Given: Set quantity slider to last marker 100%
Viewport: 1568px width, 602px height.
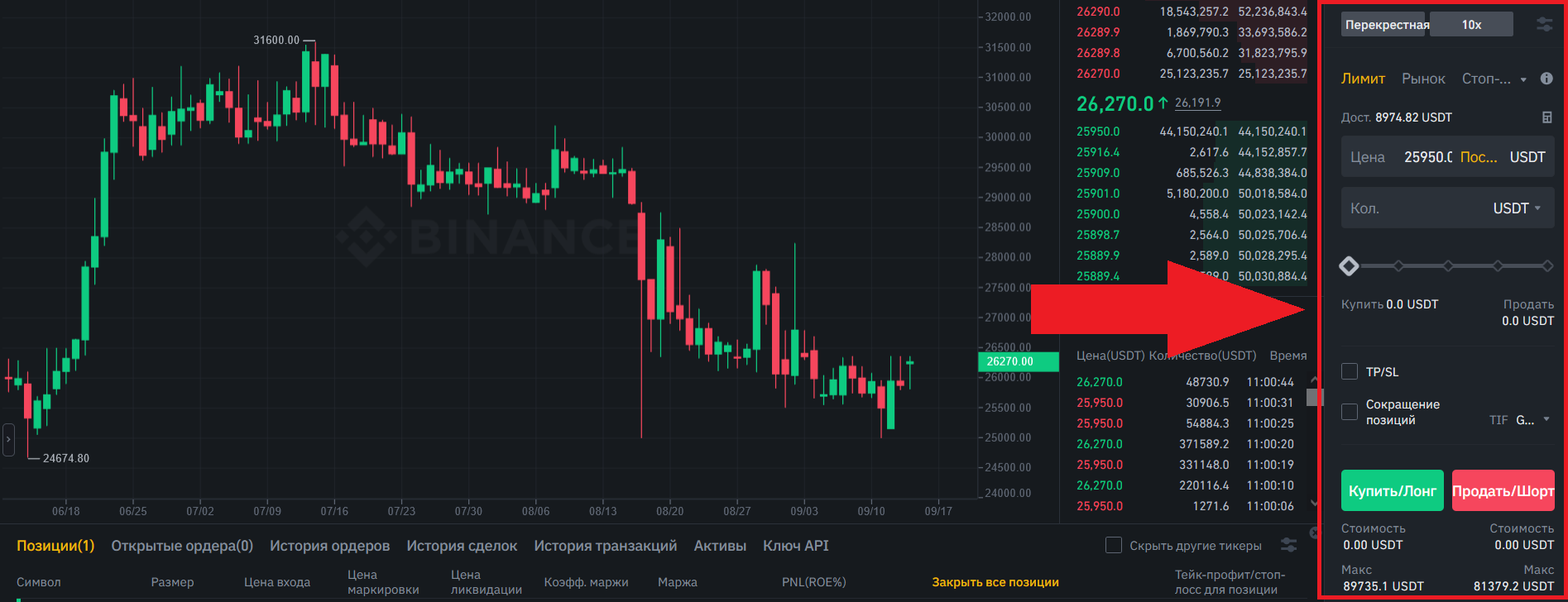Looking at the screenshot, I should [1547, 266].
